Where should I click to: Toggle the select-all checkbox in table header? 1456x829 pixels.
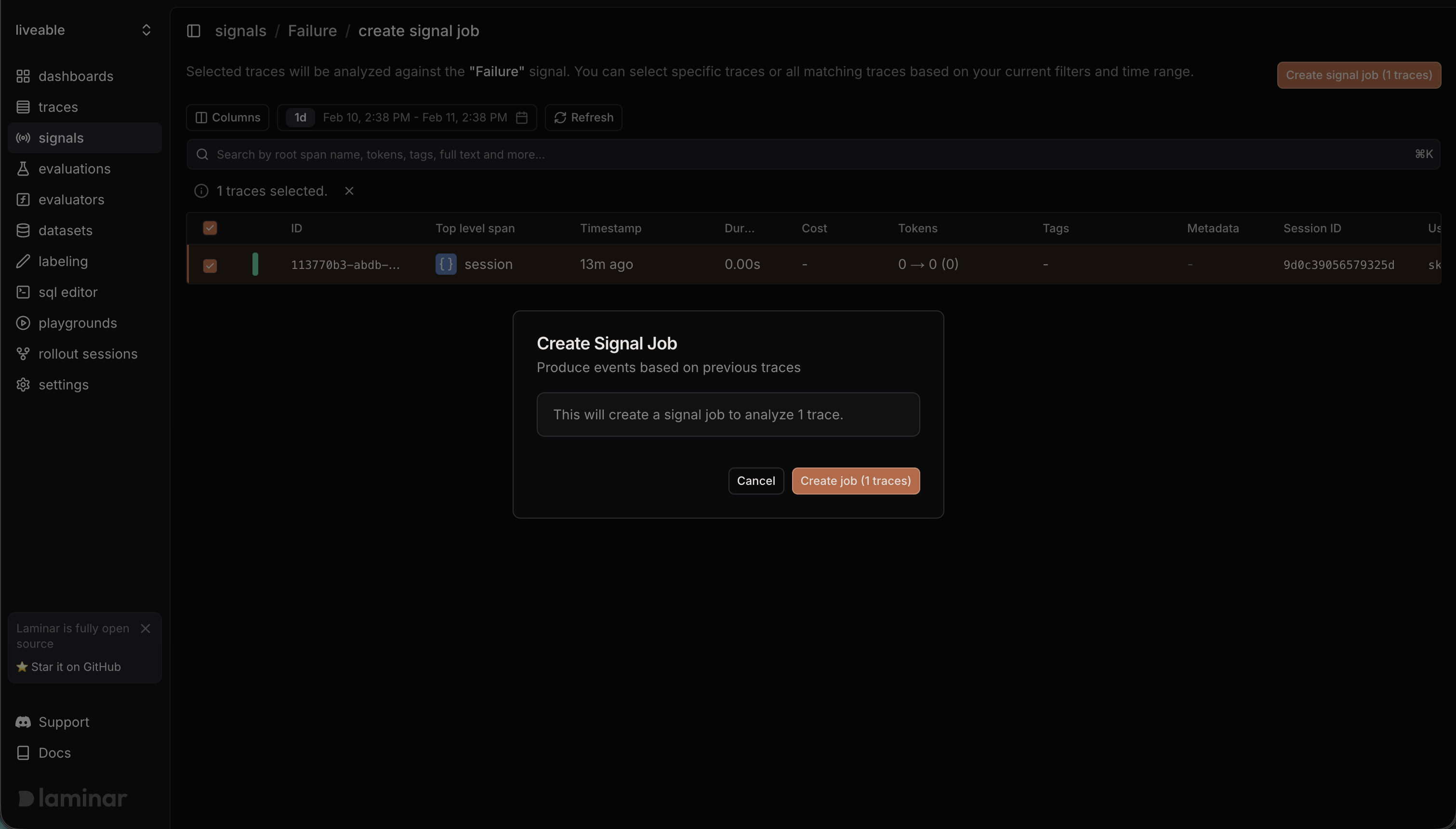tap(210, 228)
